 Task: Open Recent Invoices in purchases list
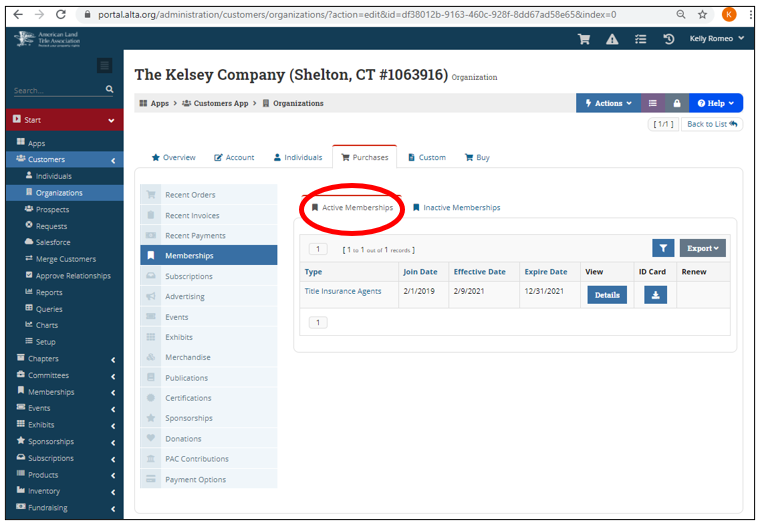coord(209,215)
